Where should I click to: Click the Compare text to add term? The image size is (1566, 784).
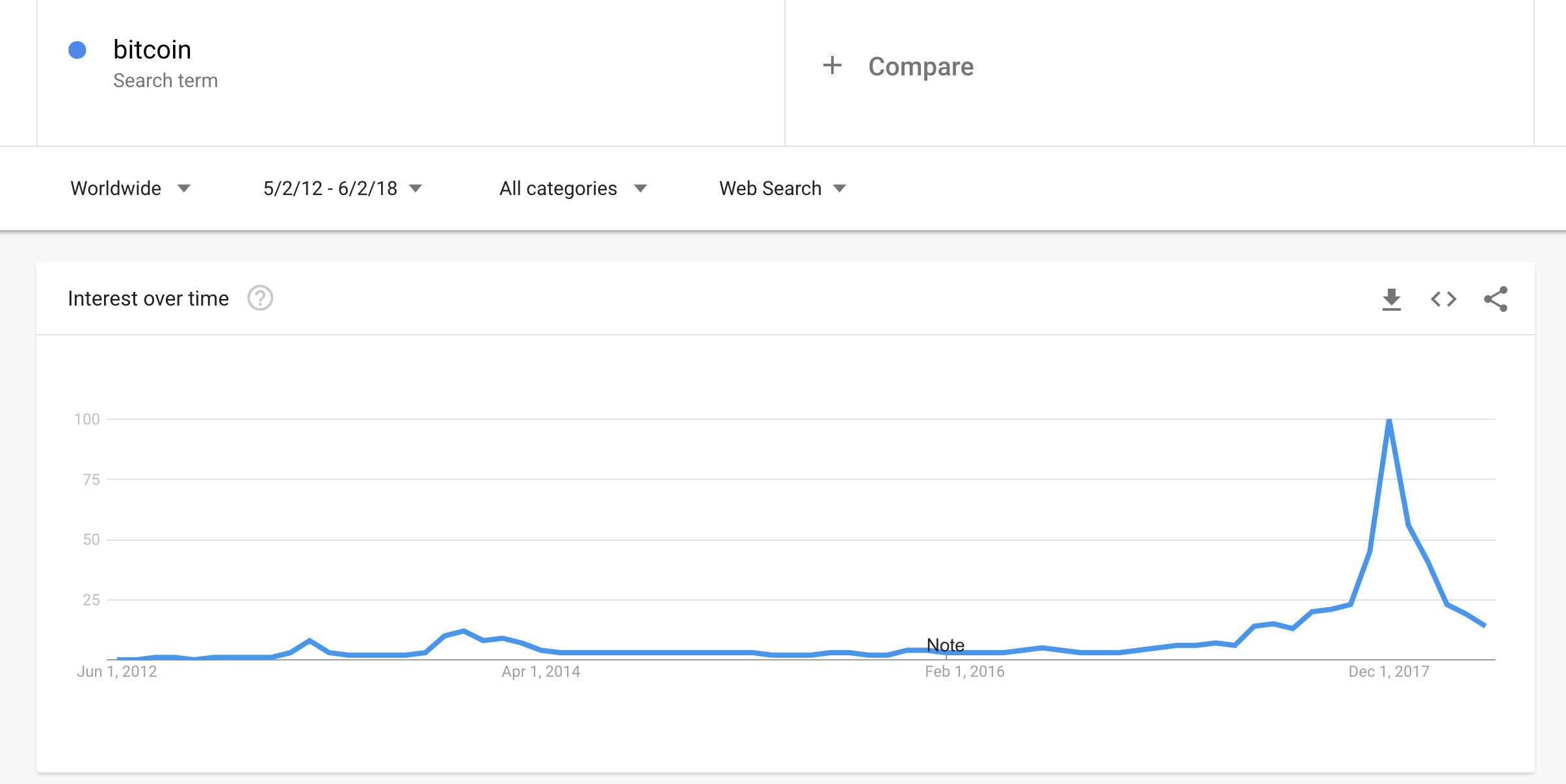pyautogui.click(x=920, y=66)
